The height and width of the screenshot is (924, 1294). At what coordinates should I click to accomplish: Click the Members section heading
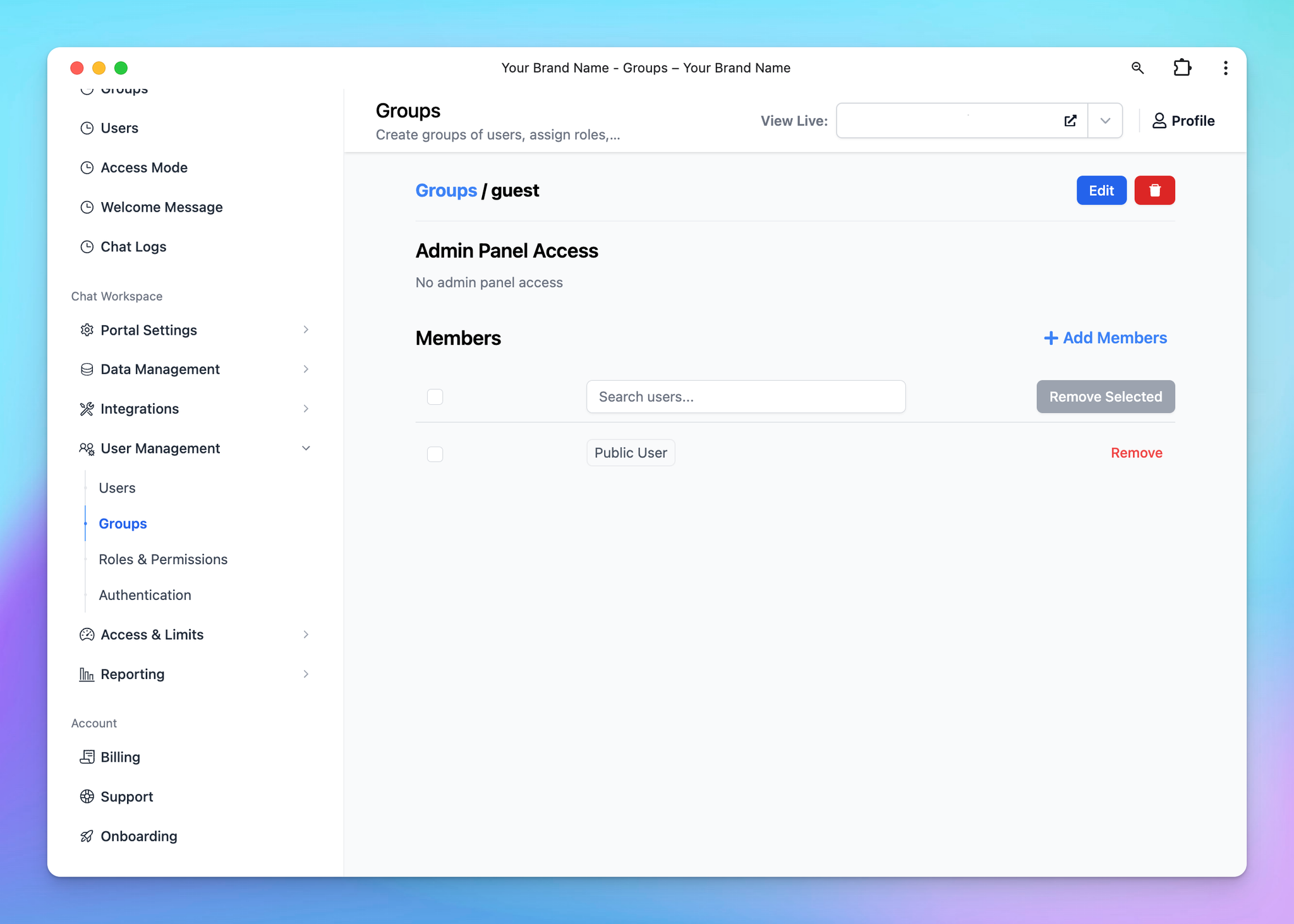click(458, 339)
